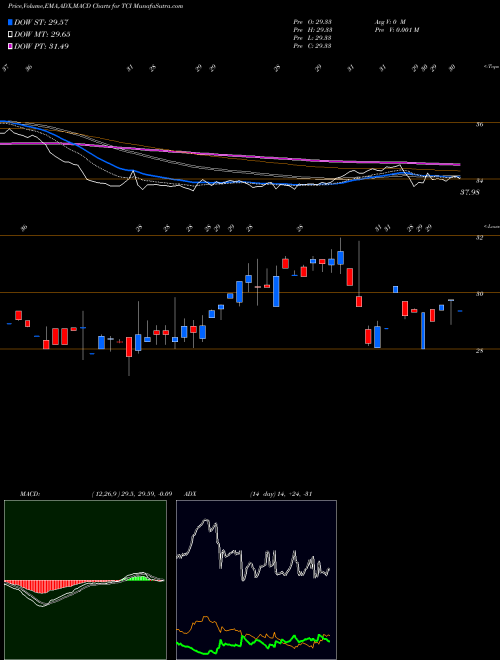Click the 'Pre C: 29.33' close value
The height and width of the screenshot is (660, 500).
coord(312,46)
